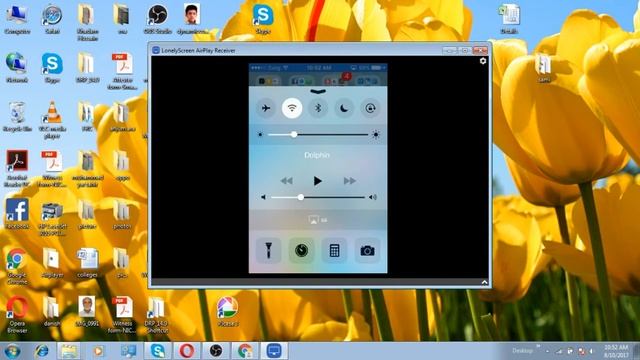Select the oppo folder
This screenshot has height=360, width=640.
tap(122, 166)
